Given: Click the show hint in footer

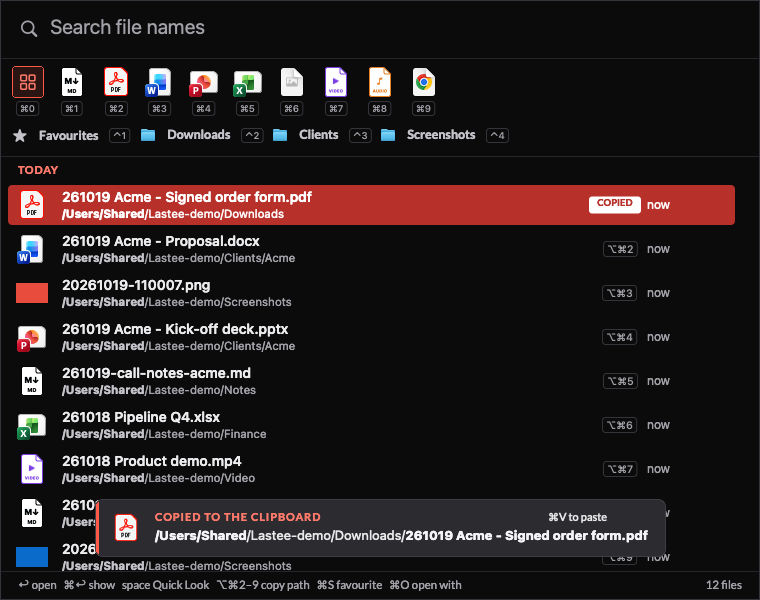Looking at the screenshot, I should tap(90, 585).
